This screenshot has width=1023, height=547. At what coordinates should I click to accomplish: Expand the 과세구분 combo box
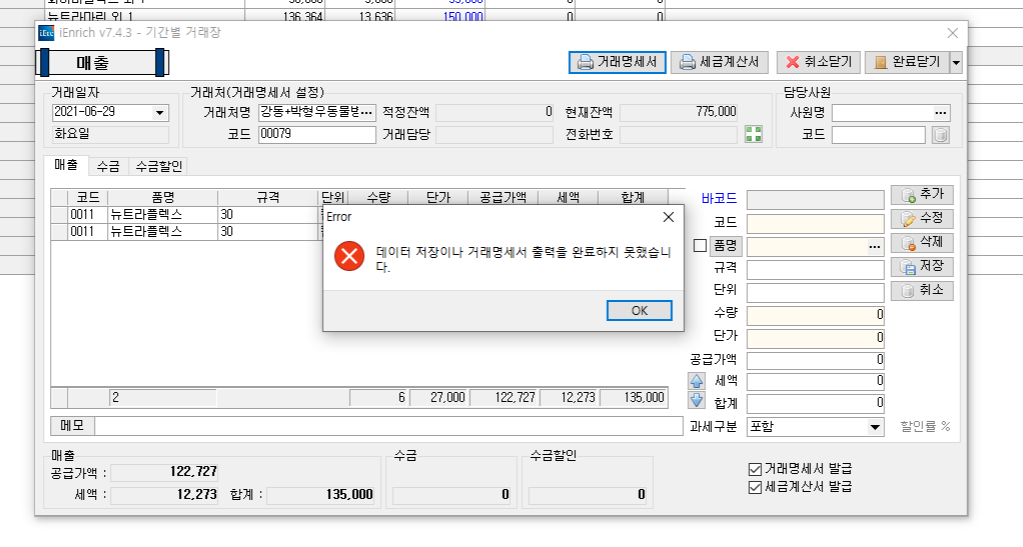[x=875, y=427]
